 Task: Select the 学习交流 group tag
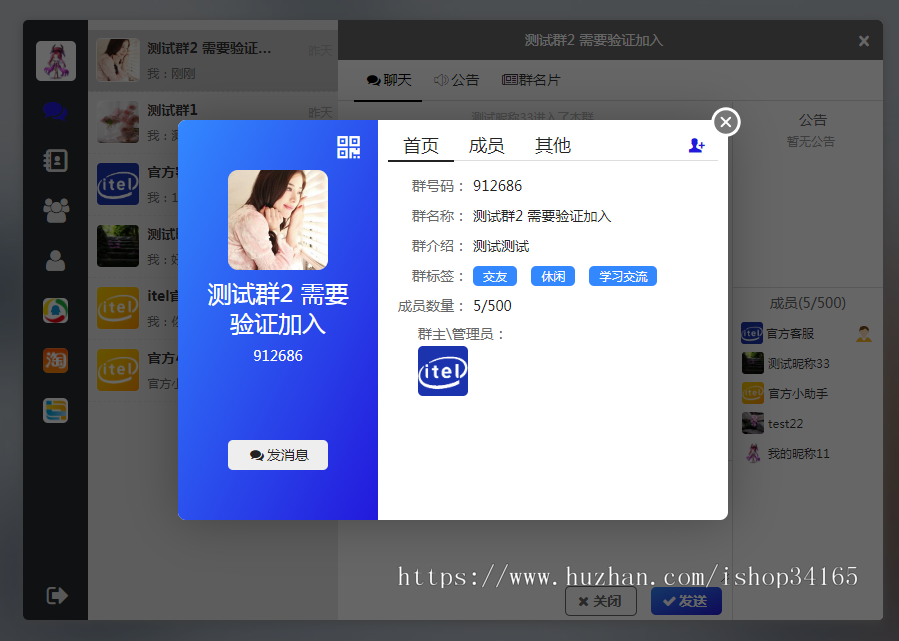click(622, 276)
